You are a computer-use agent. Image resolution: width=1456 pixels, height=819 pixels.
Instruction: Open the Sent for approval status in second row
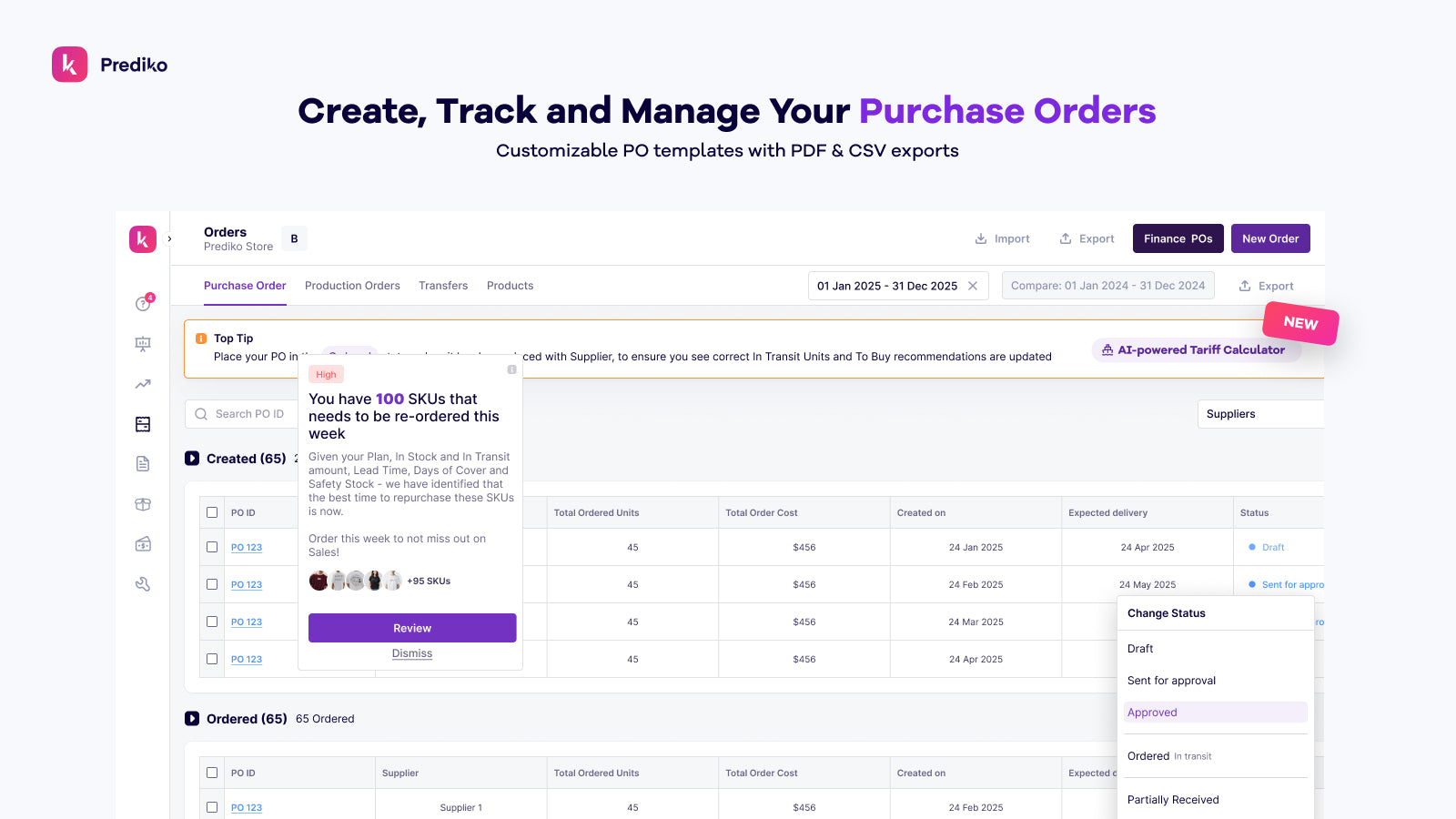[x=1286, y=584]
